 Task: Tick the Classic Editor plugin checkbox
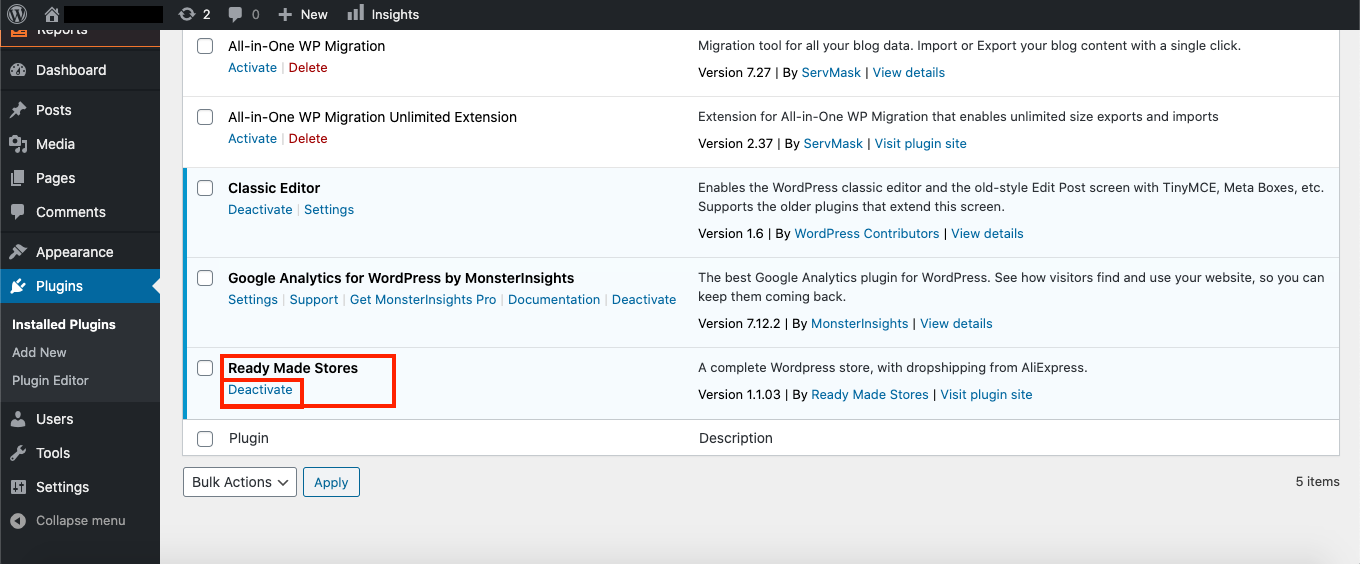205,188
